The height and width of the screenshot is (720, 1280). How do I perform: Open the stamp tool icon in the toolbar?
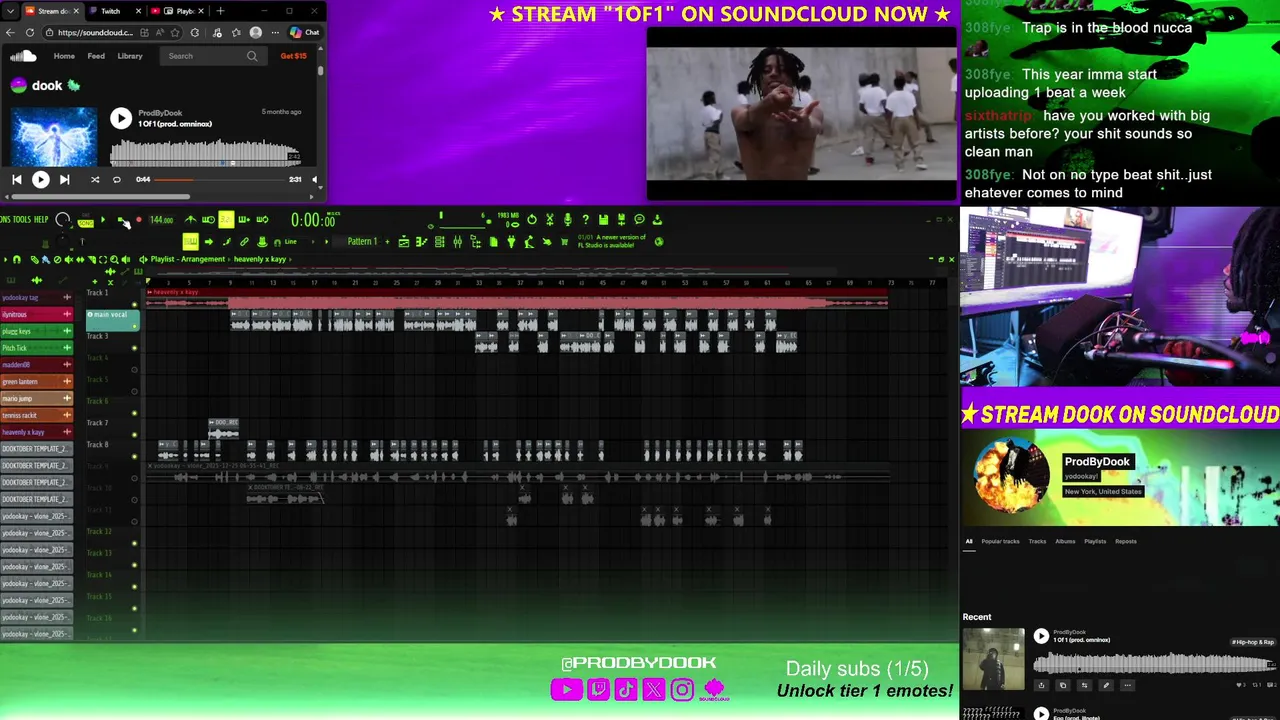point(263,241)
